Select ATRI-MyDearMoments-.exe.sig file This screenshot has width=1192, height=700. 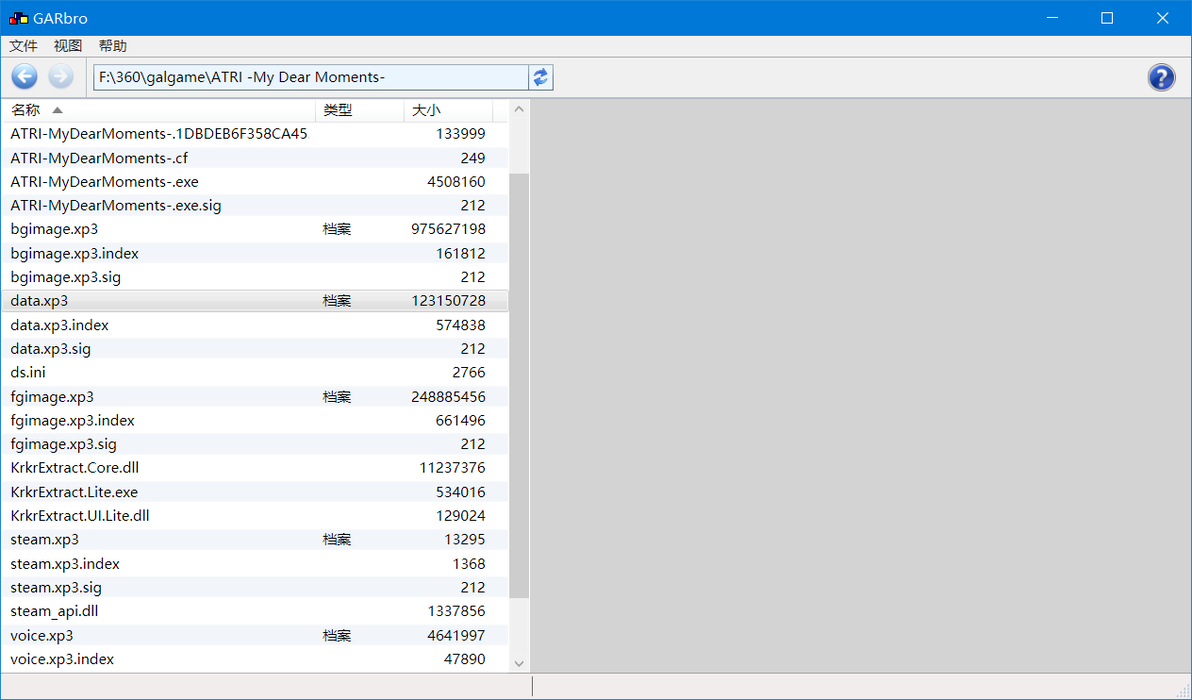(255, 205)
